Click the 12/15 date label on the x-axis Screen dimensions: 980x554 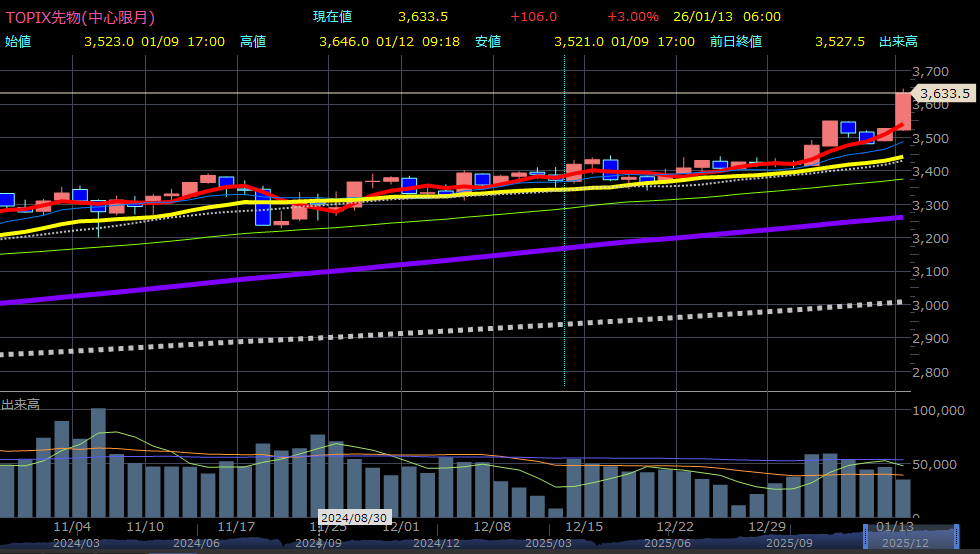pyautogui.click(x=583, y=526)
